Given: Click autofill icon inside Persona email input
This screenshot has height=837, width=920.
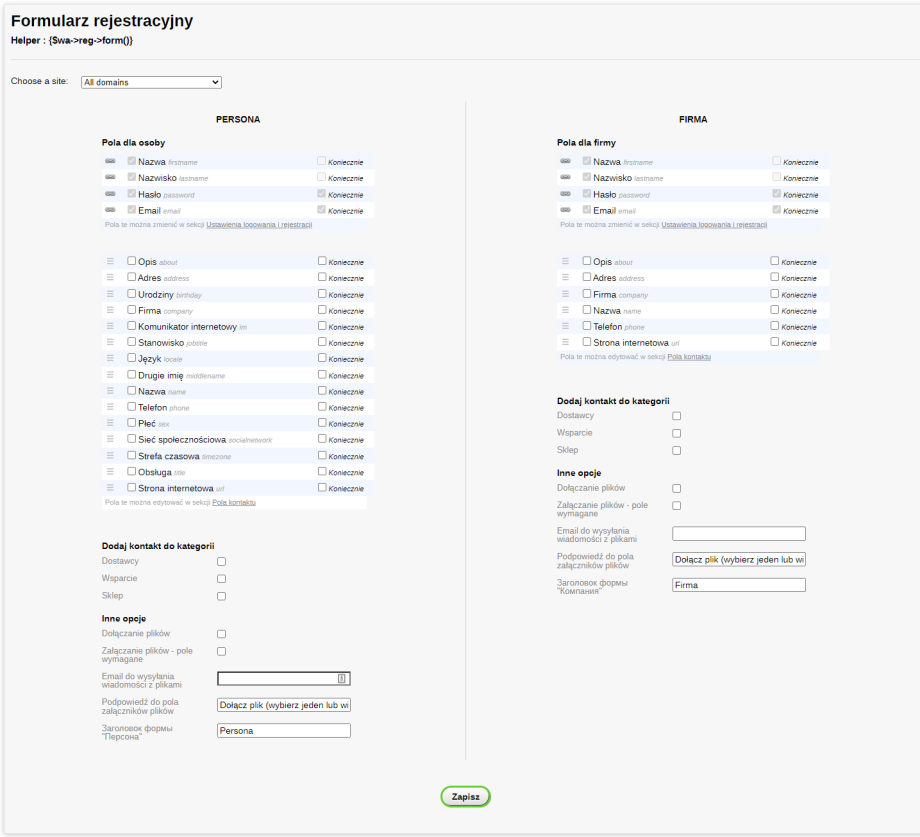Looking at the screenshot, I should pos(341,678).
